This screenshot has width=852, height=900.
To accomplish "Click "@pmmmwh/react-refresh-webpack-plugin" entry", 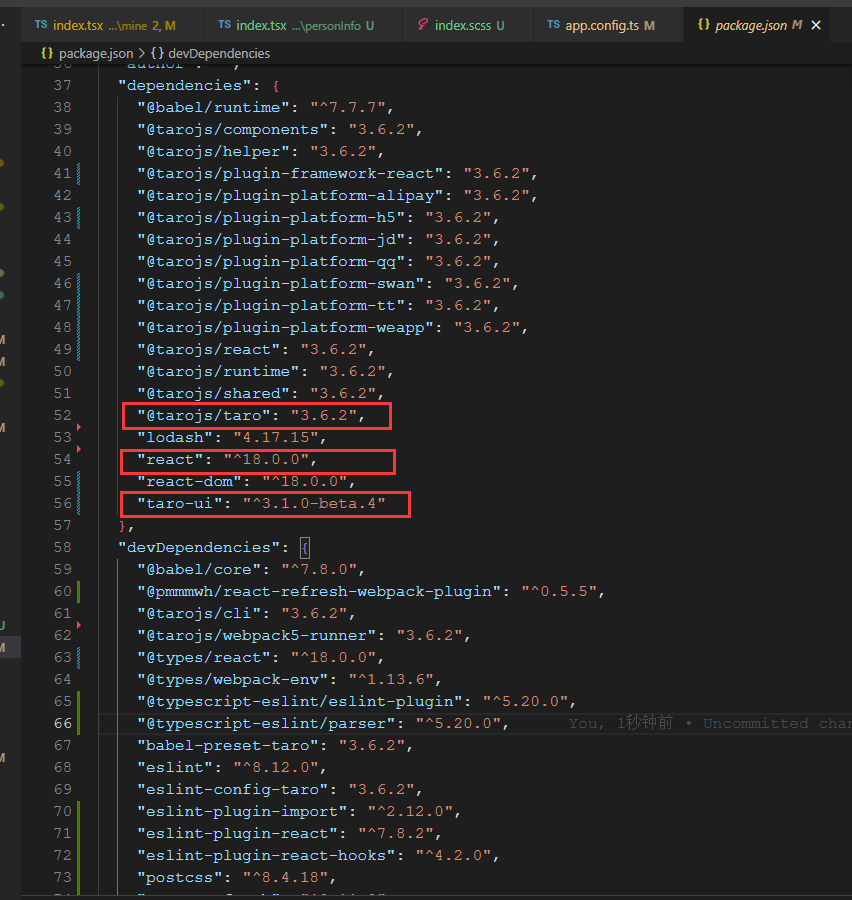I will (x=371, y=592).
